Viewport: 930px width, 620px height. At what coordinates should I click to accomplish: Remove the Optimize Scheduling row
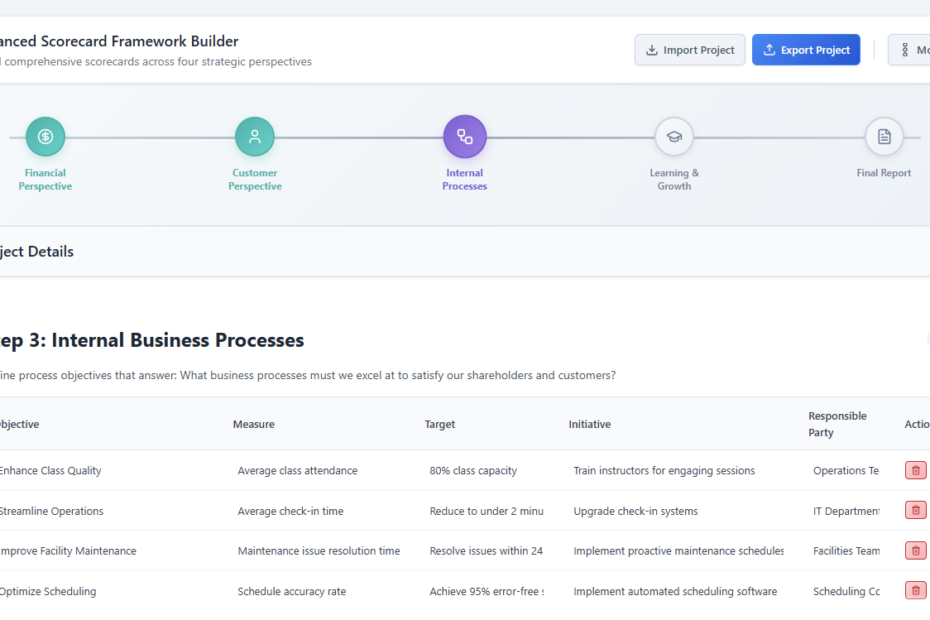tap(915, 590)
